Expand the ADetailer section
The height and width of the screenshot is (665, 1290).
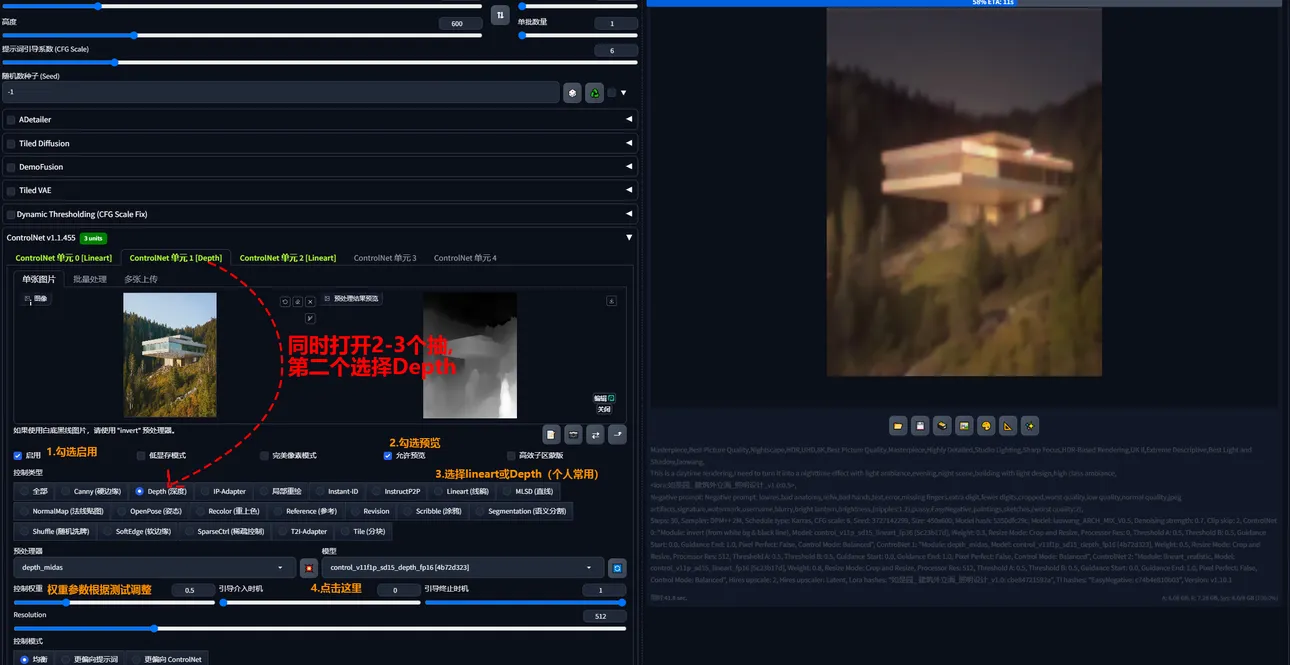pos(319,119)
